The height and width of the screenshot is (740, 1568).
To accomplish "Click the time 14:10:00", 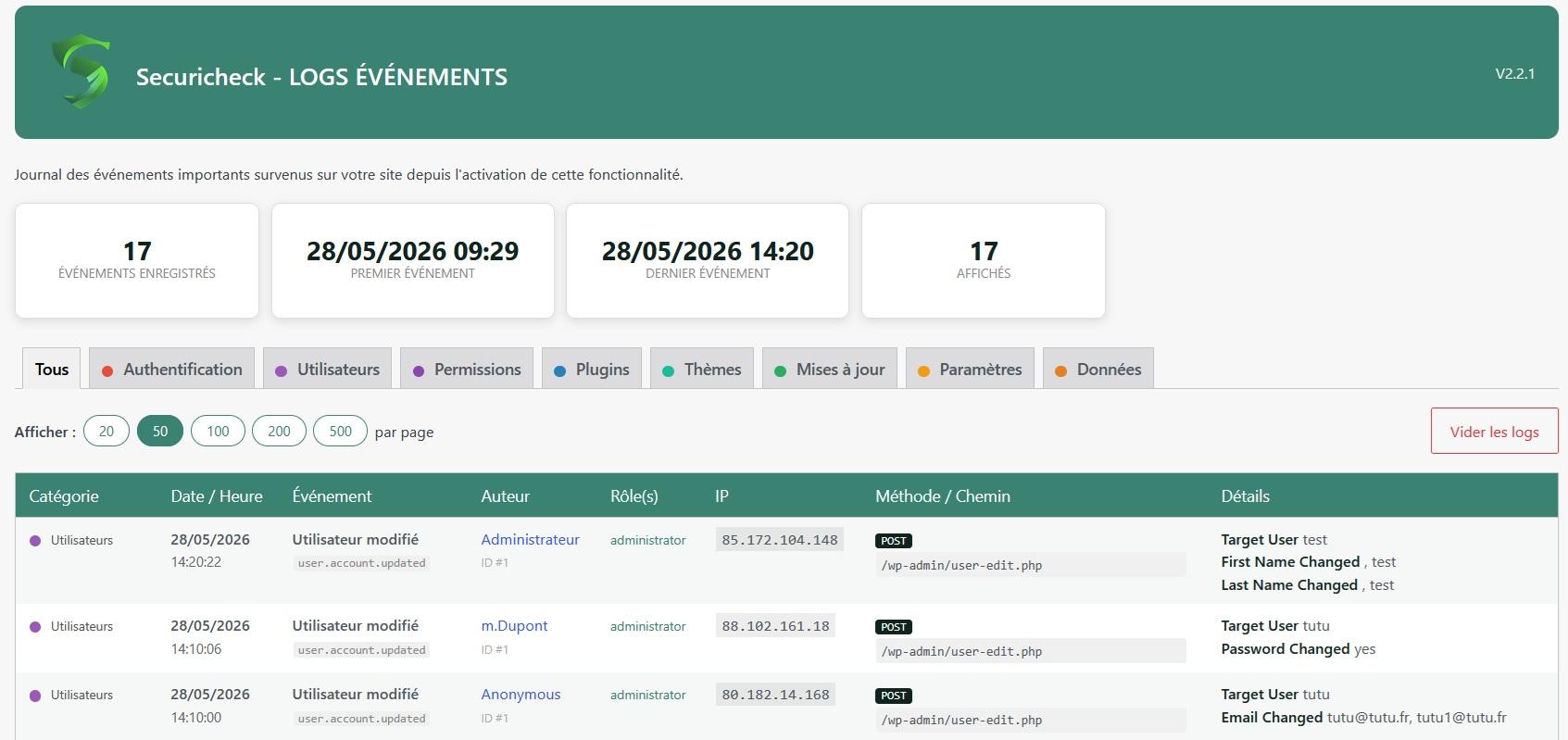I will pyautogui.click(x=196, y=718).
